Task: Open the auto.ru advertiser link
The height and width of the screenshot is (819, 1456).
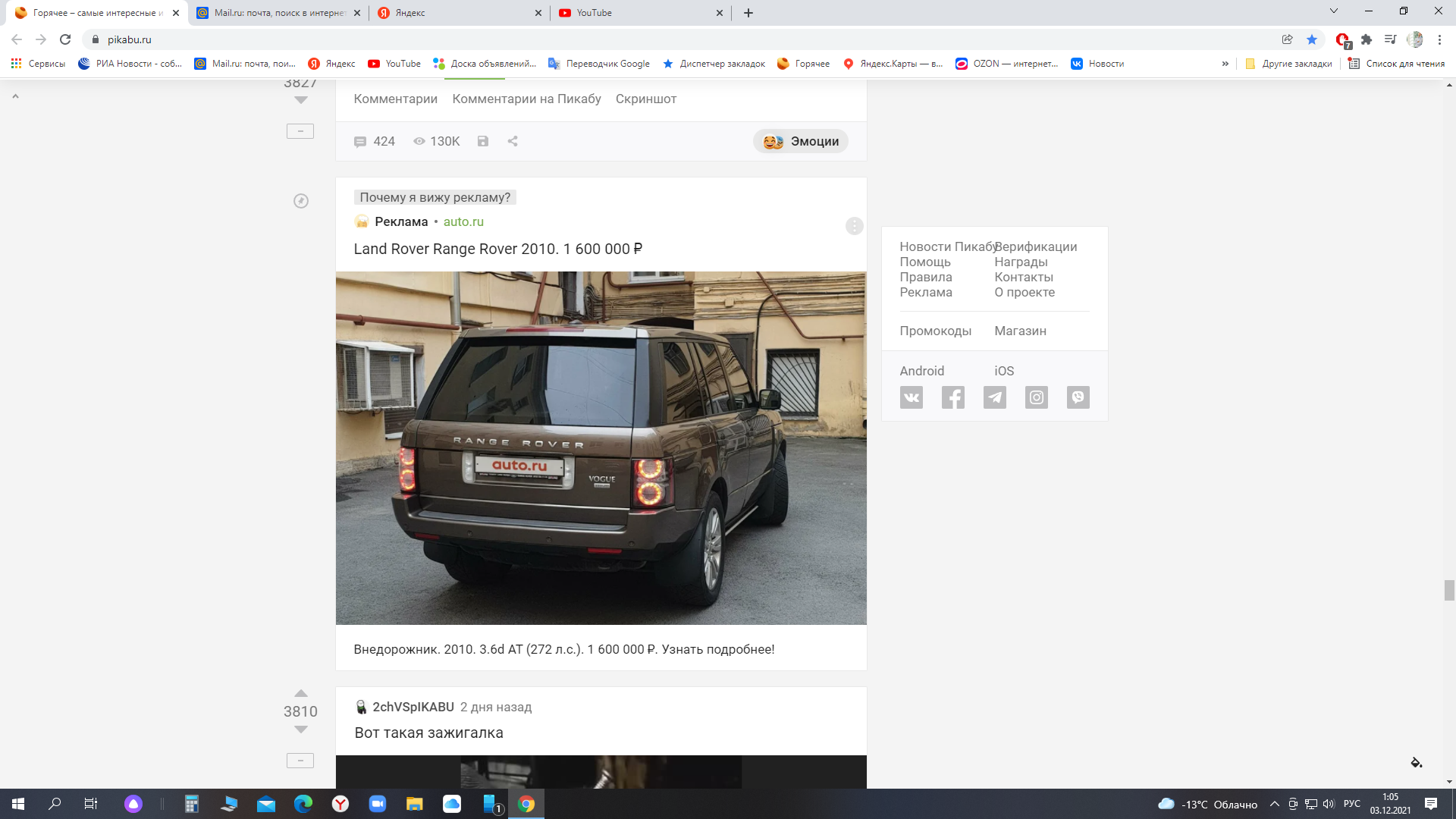Action: point(463,221)
